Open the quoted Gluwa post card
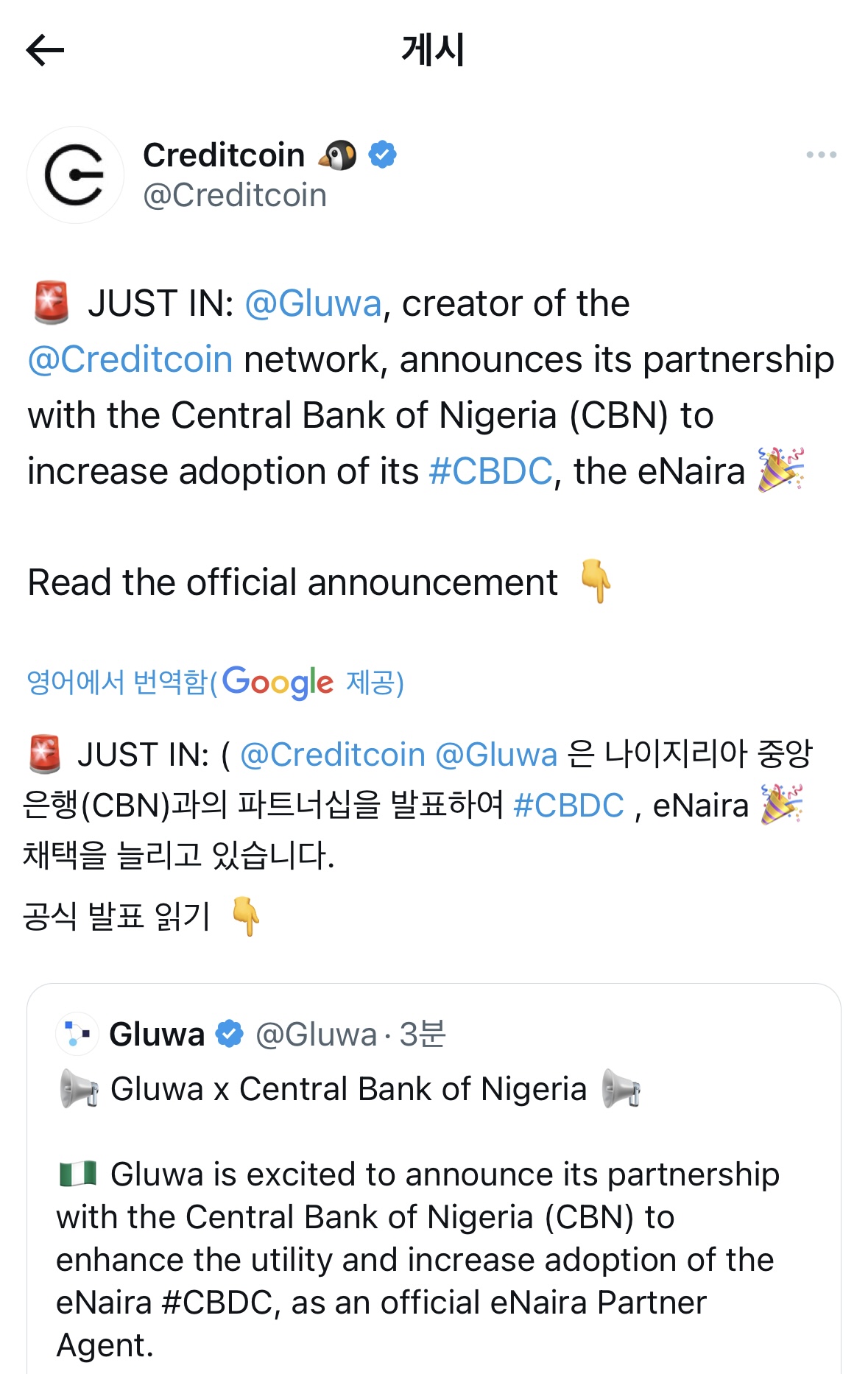This screenshot has height=1374, width=868. 434,1178
